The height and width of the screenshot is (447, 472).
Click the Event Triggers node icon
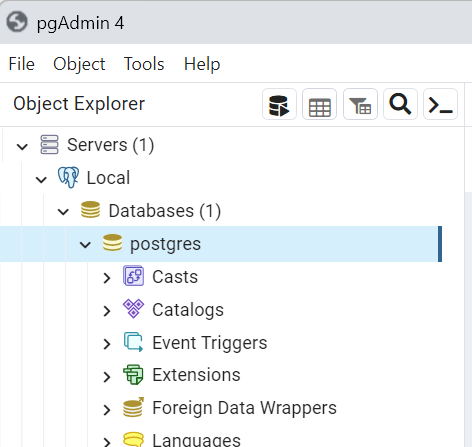133,342
